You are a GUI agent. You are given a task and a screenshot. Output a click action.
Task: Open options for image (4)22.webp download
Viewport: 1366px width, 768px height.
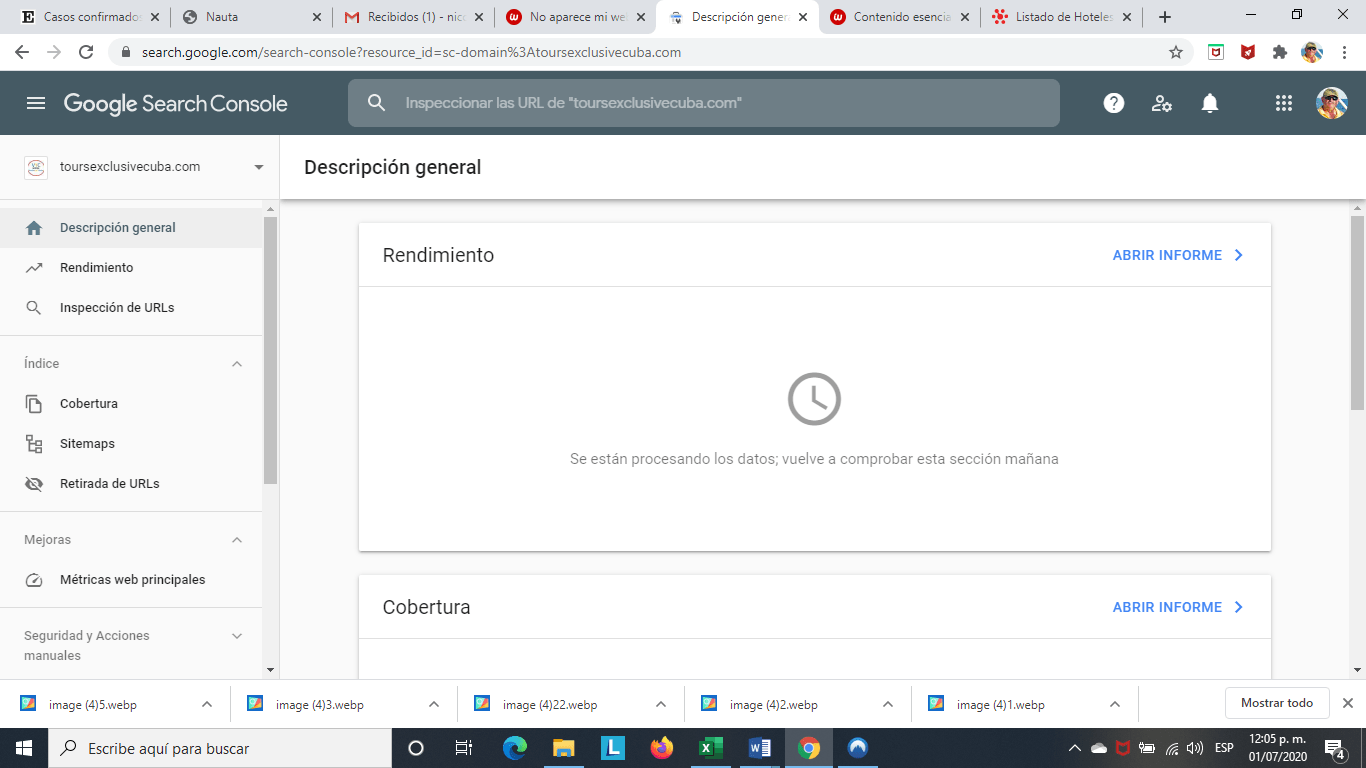[661, 704]
